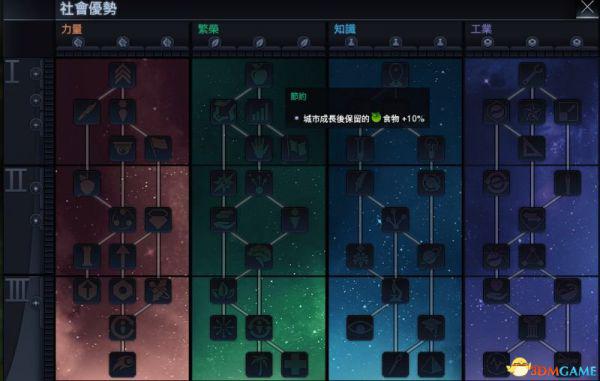Choose the bar chart virtue in the Prosperity tree
Viewport: 600px width, 381px height.
[x=259, y=112]
